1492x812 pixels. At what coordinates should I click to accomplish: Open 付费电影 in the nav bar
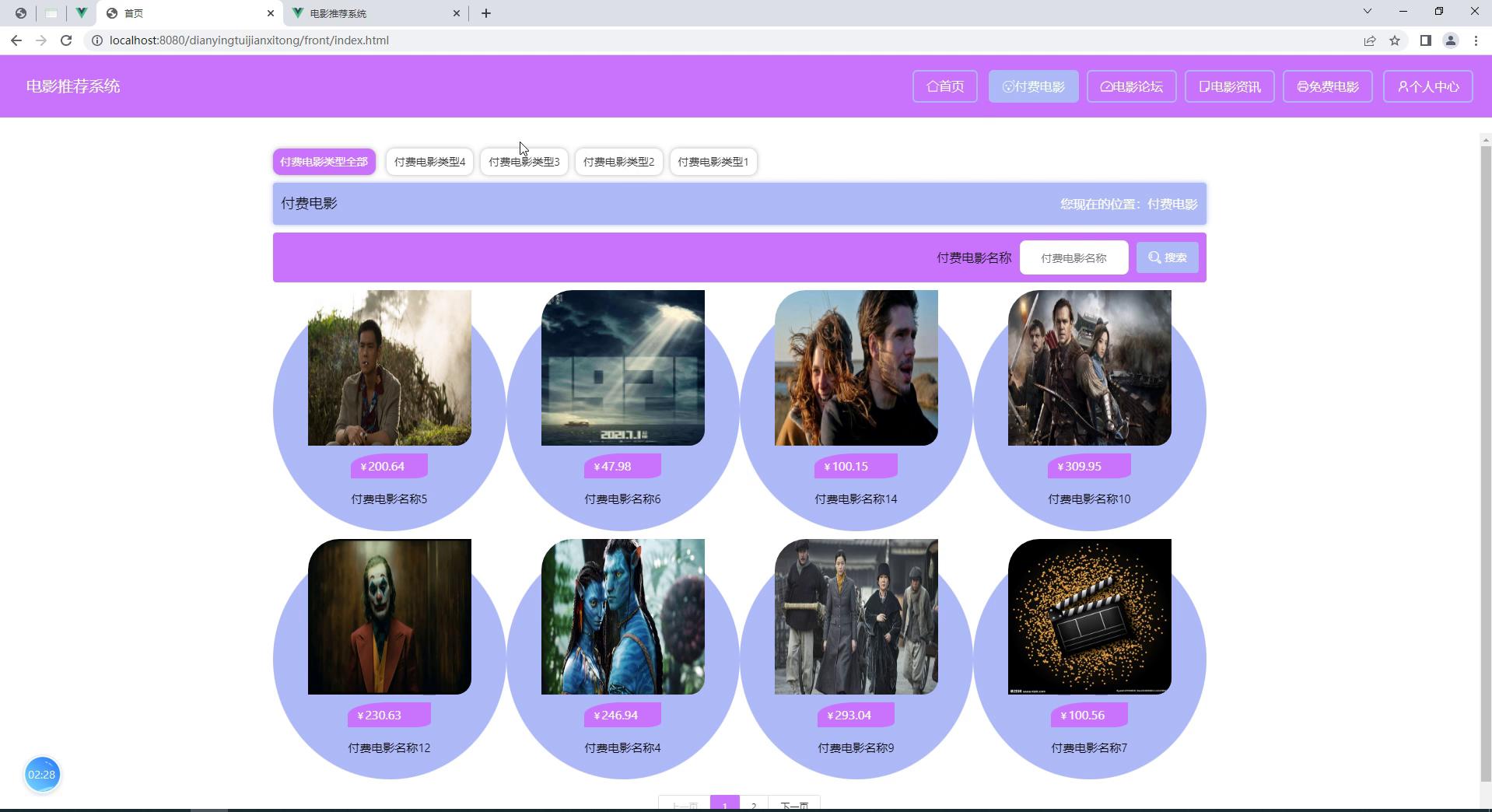point(1034,86)
